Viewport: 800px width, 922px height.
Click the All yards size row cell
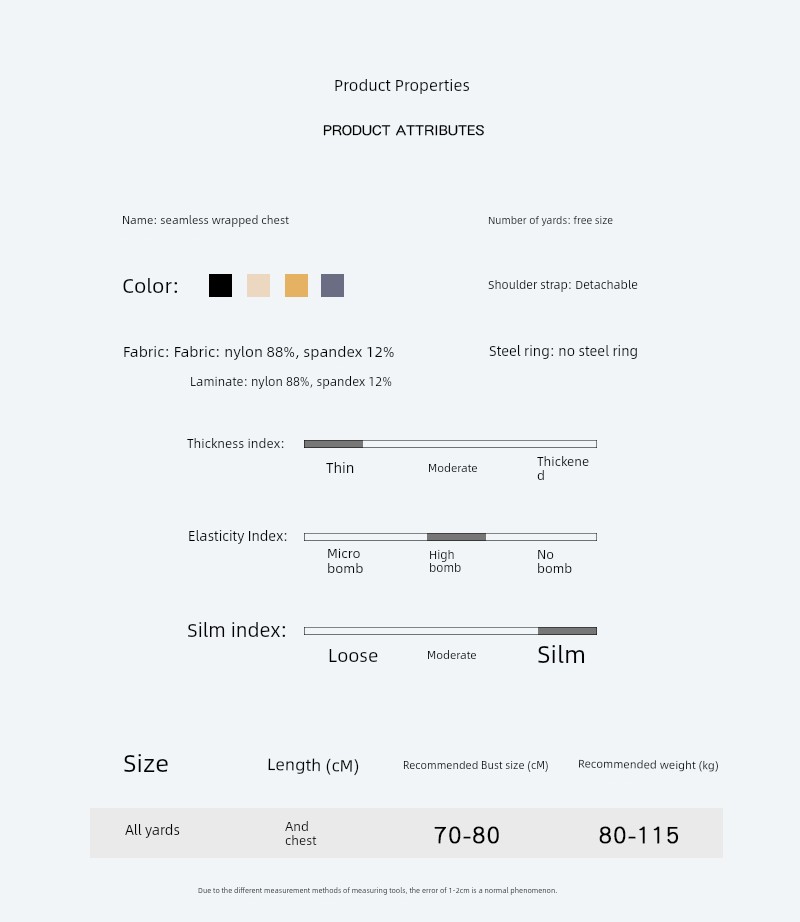coord(152,830)
